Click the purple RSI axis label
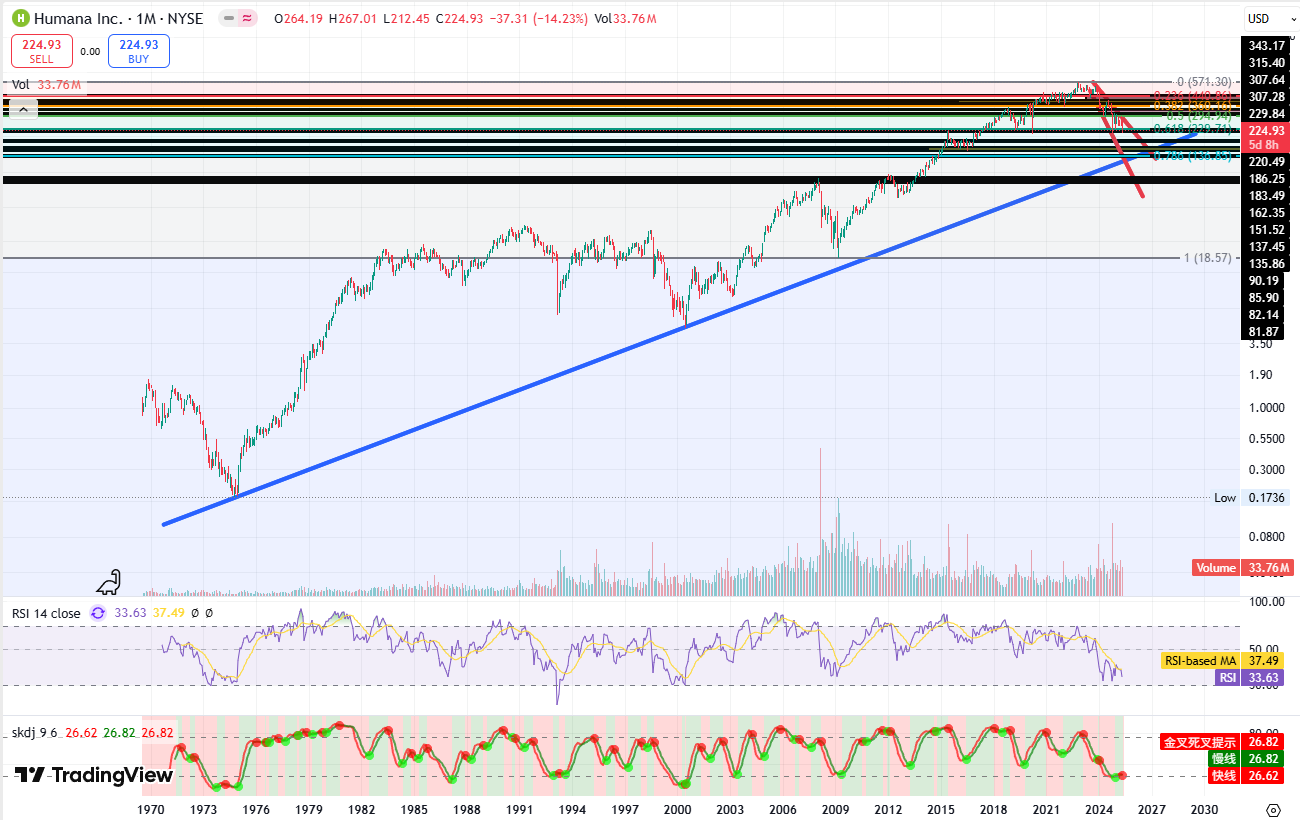1300x820 pixels. (x=1226, y=677)
